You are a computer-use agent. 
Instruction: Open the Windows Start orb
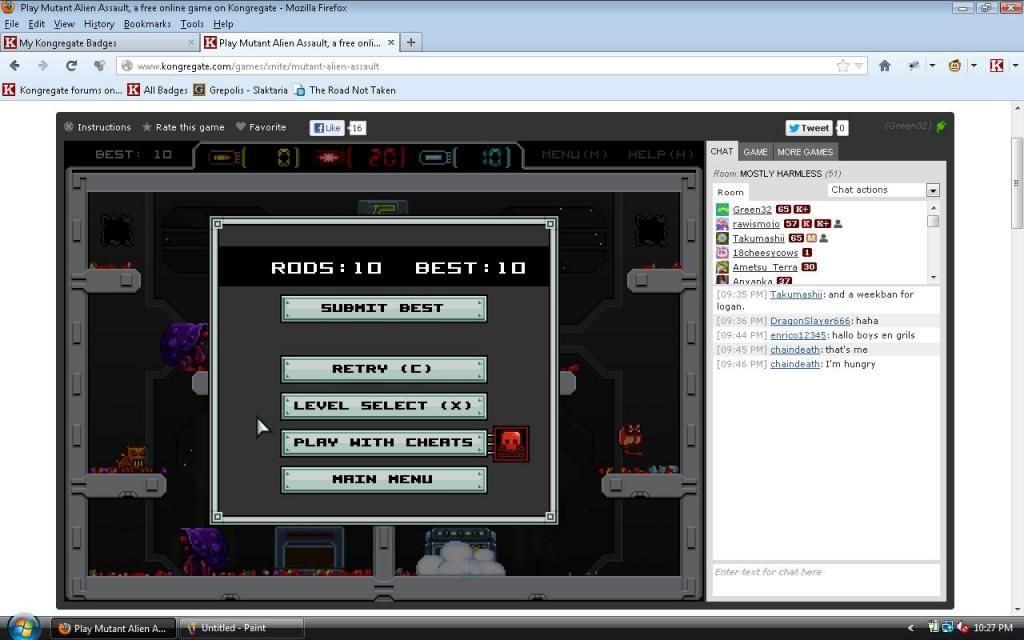point(24,628)
